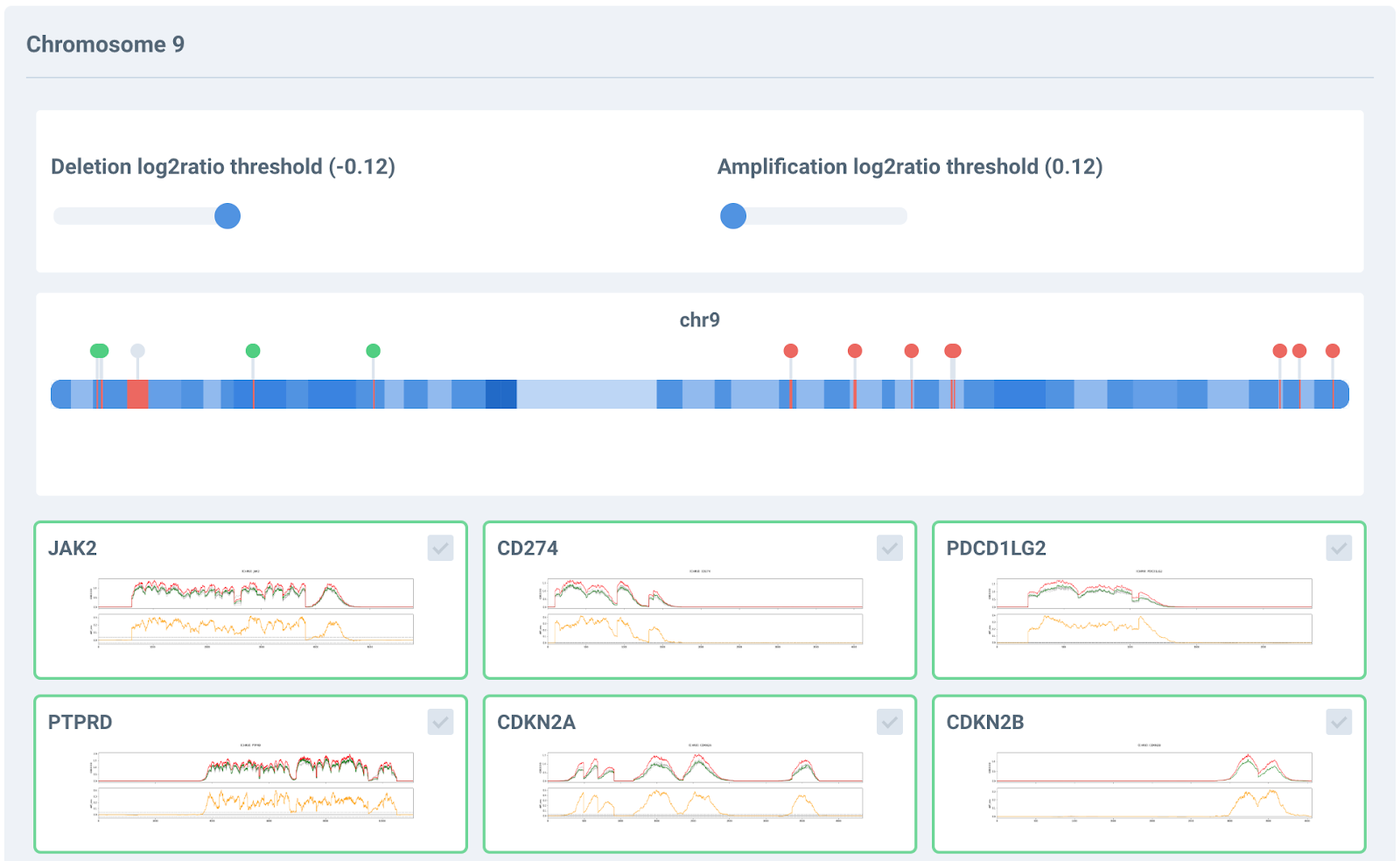
Task: Open the PTPRD coverage plot thumbnail
Action: pyautogui.click(x=250, y=783)
